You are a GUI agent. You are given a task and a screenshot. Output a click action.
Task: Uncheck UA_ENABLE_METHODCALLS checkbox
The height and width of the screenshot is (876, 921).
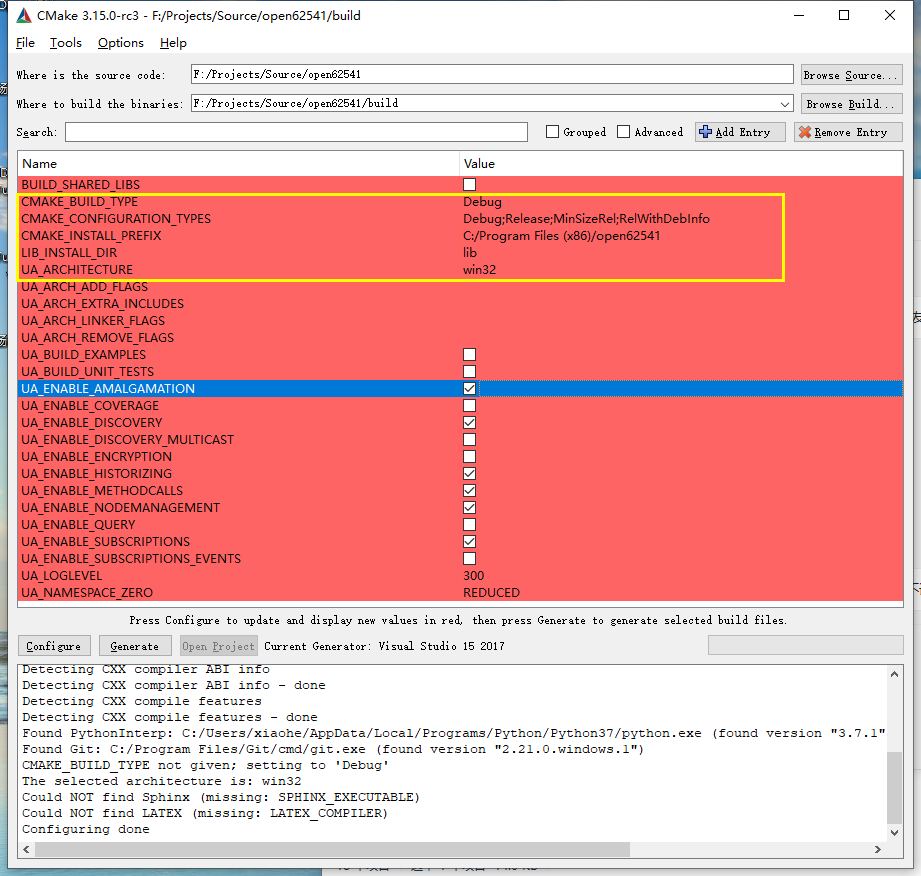[469, 491]
